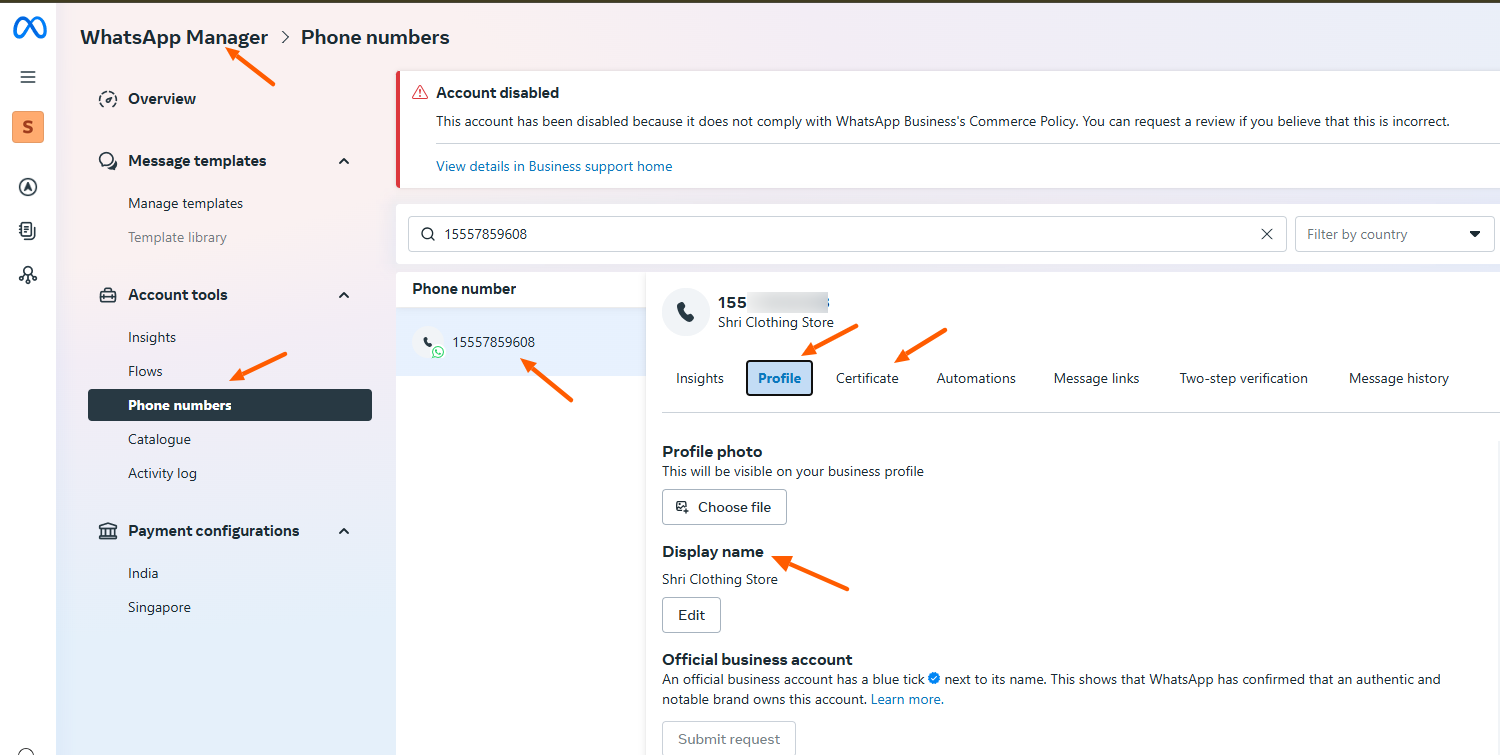1500x755 pixels.
Task: Click the orange S account avatar
Action: (x=28, y=127)
